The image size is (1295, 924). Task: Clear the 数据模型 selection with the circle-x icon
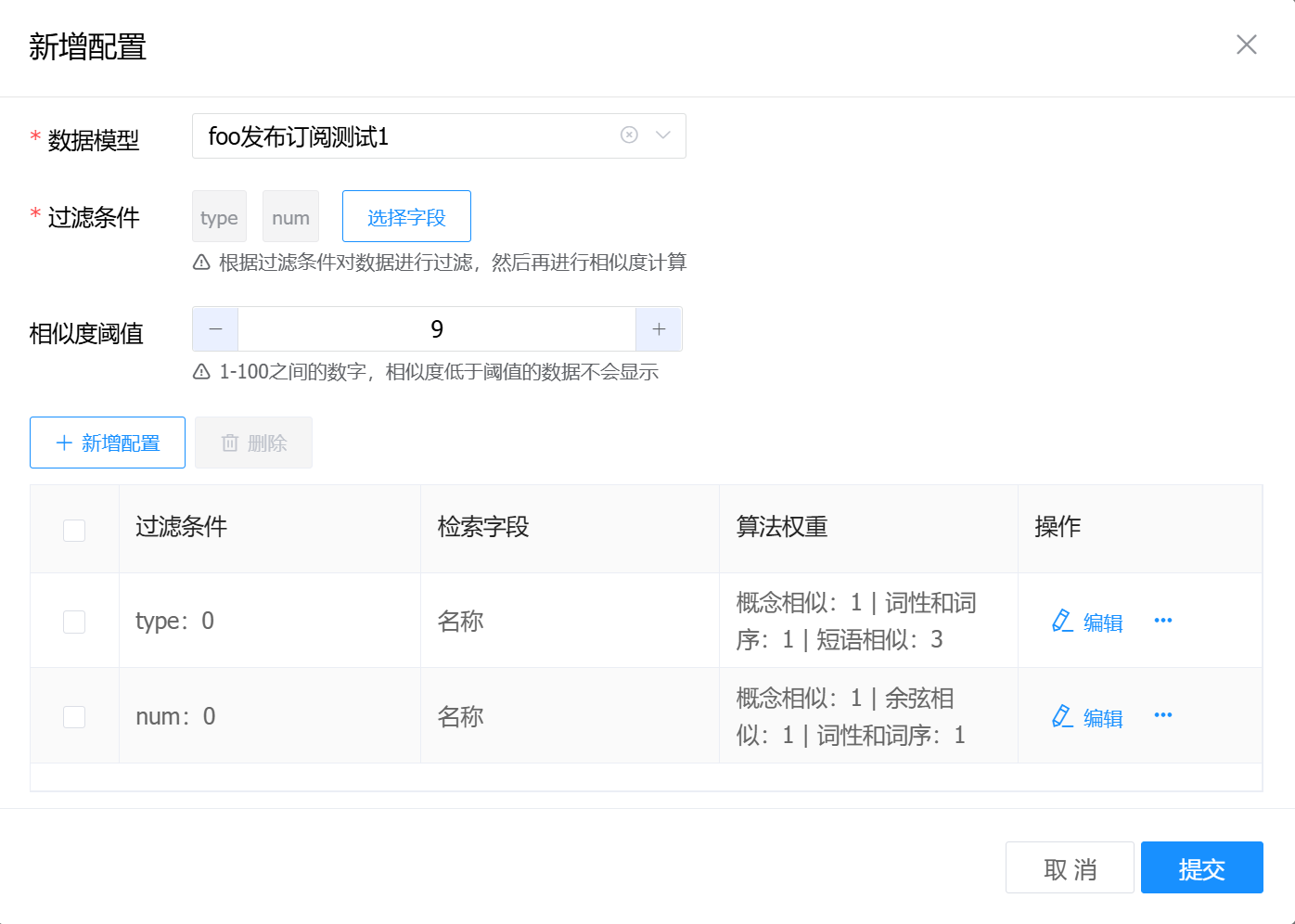(629, 135)
